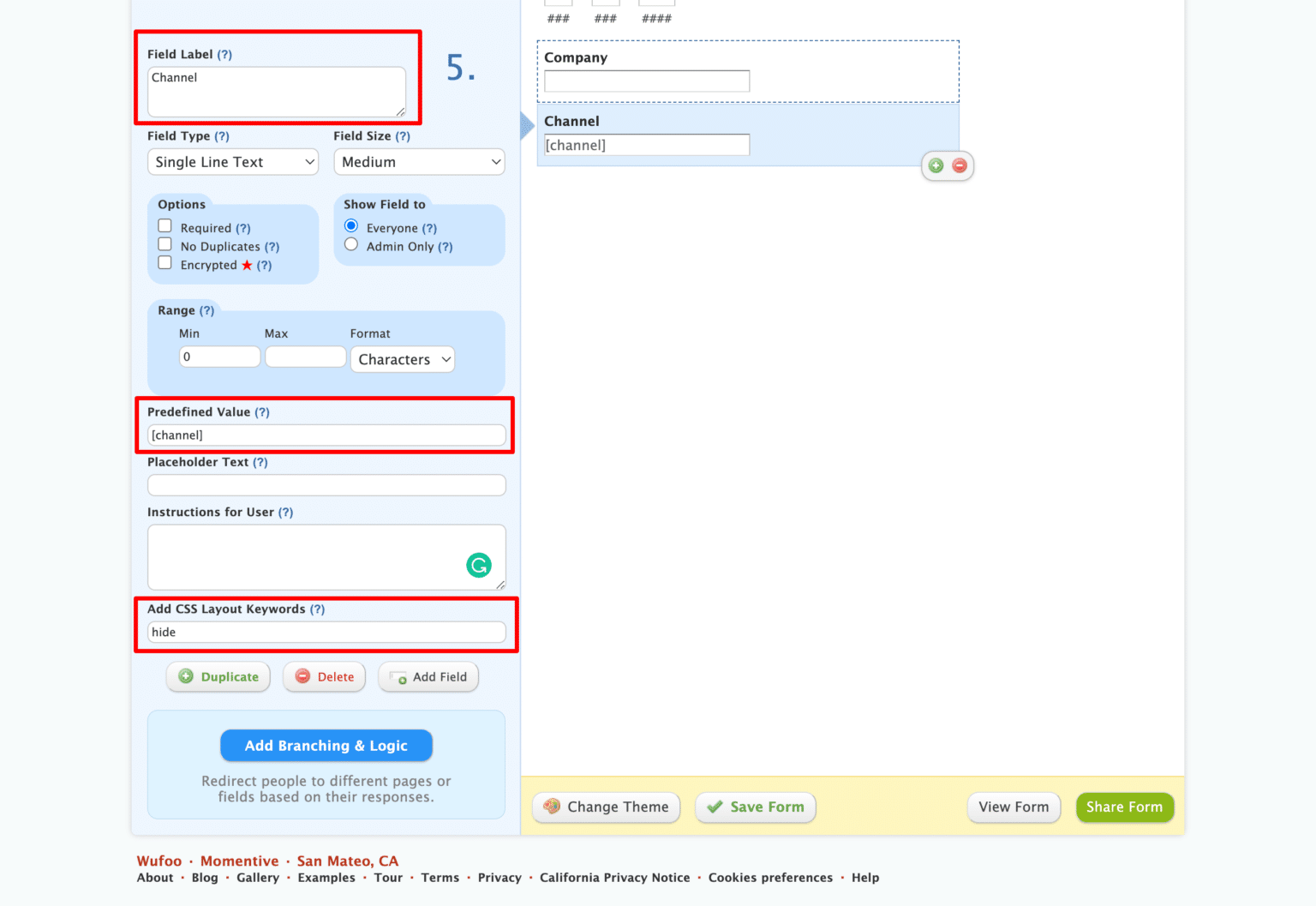Click the Tour link in the footer
This screenshot has height=906, width=1316.
point(388,877)
